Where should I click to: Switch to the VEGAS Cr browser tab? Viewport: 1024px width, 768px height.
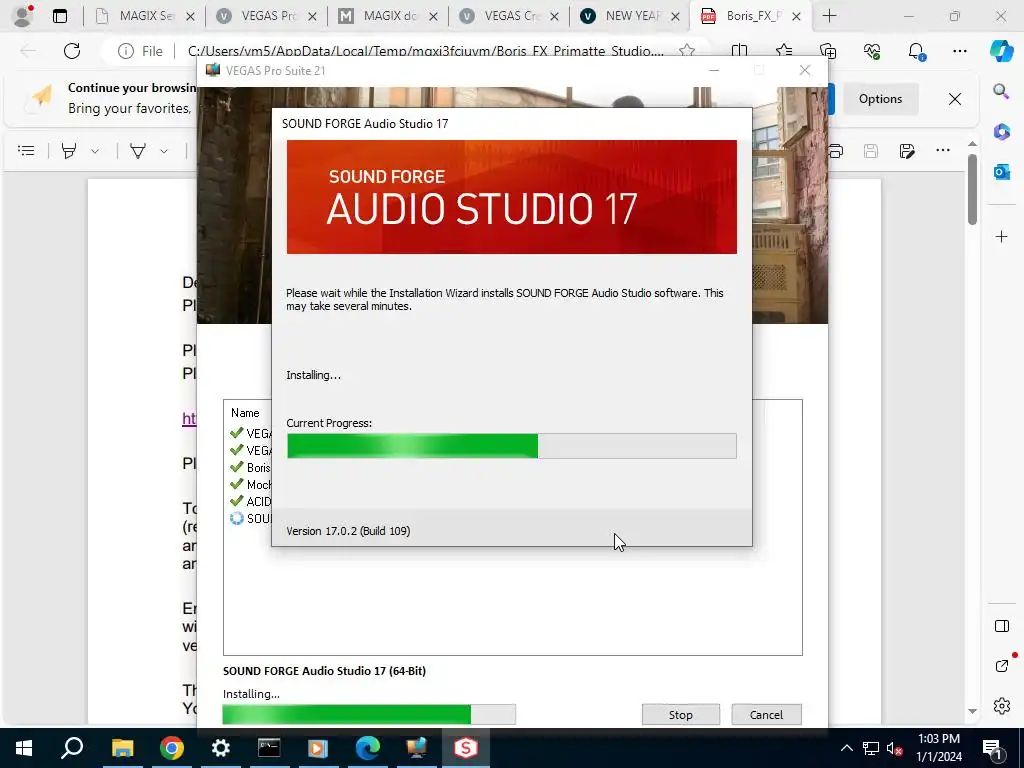509,16
